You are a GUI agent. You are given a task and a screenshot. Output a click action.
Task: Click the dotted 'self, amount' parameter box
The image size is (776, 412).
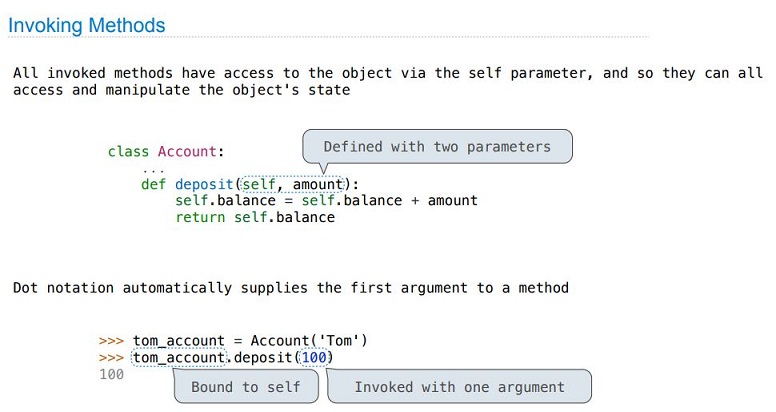pos(292,184)
